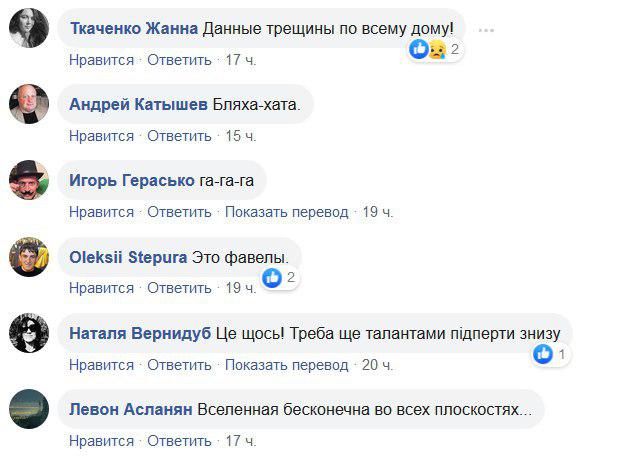Click Oleksii Stepura's profile avatar
Viewport: 632px width, 460px height.
29,257
